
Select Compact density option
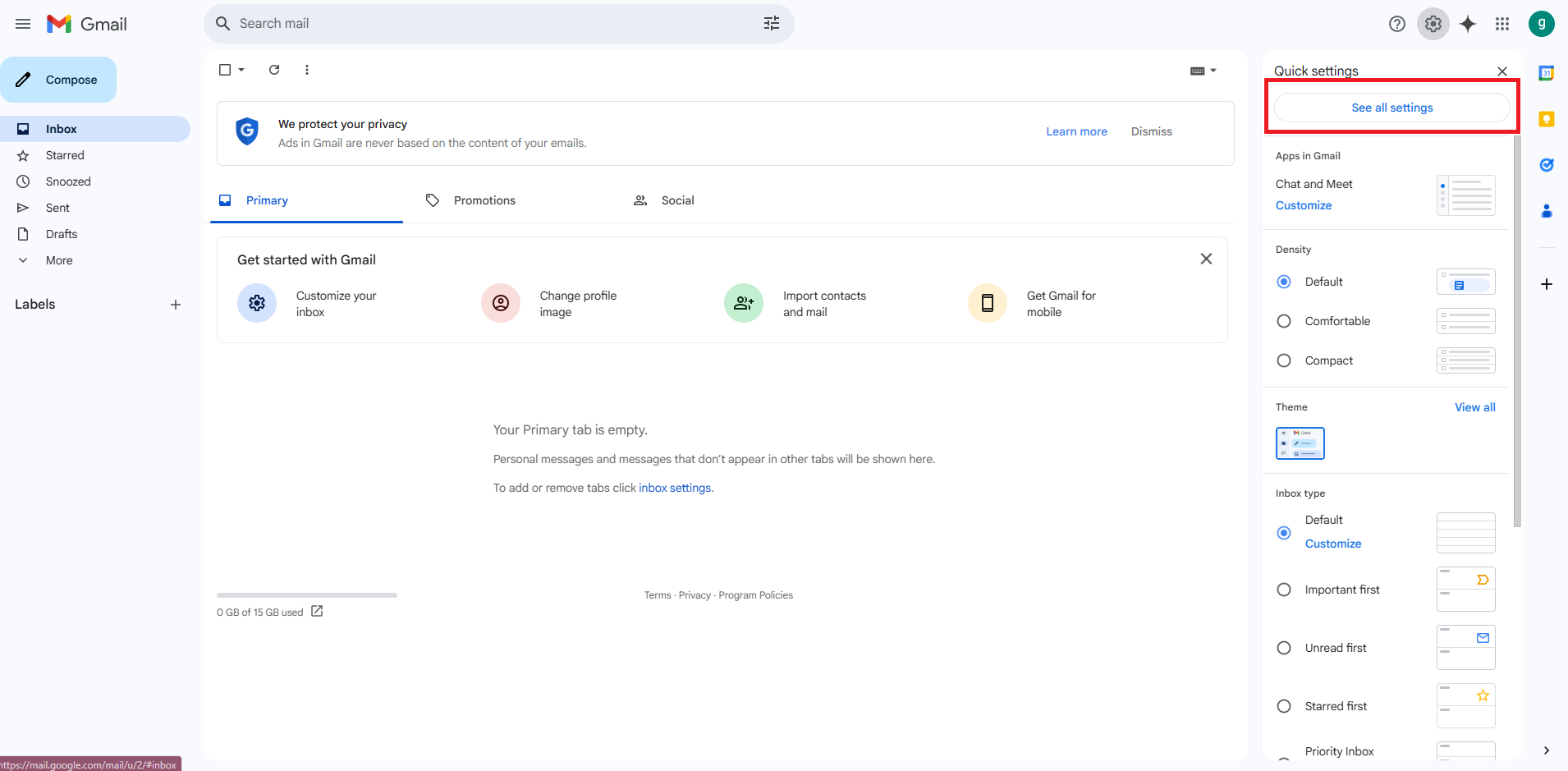click(x=1284, y=360)
